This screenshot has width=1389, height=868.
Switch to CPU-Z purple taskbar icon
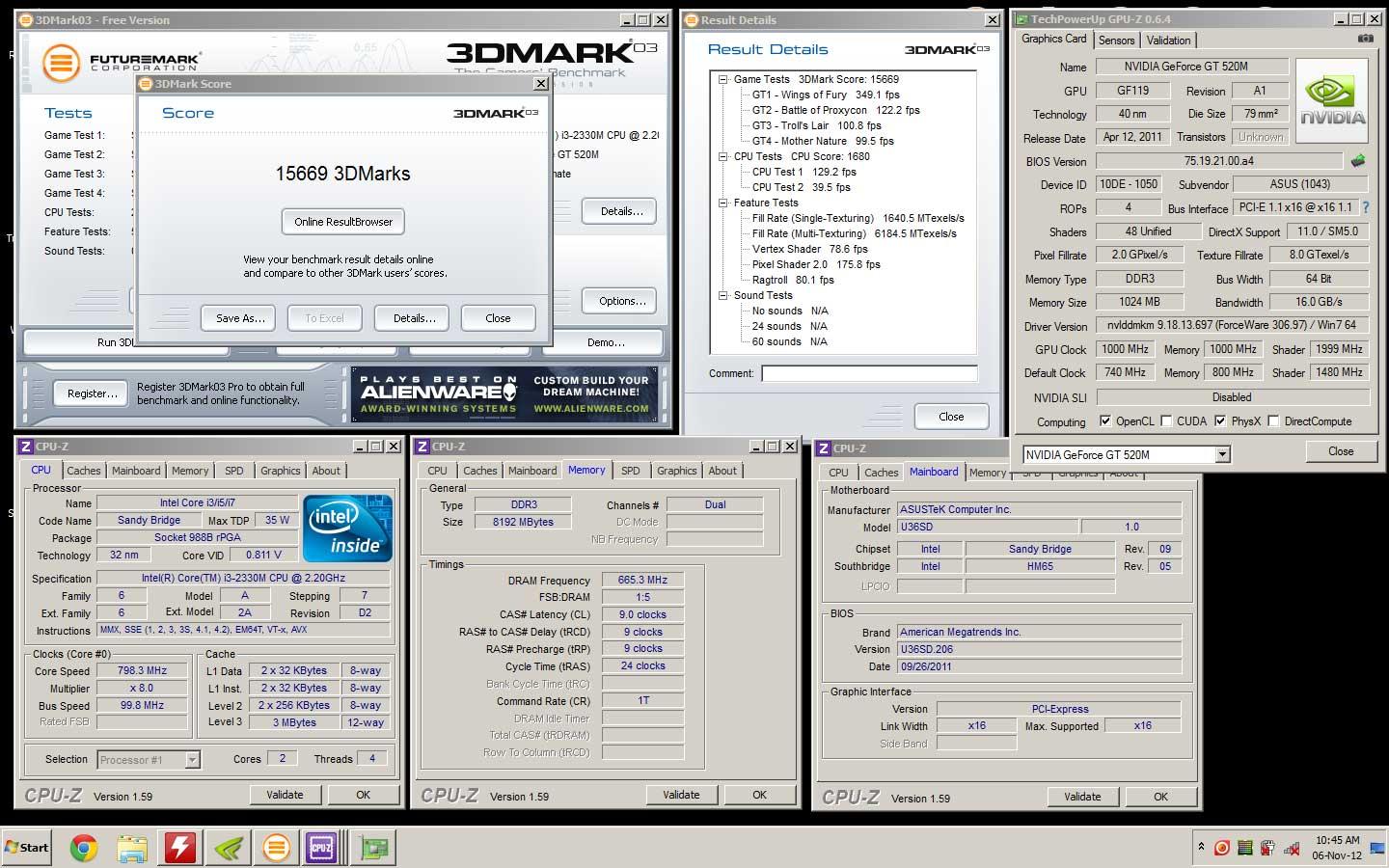pos(322,848)
